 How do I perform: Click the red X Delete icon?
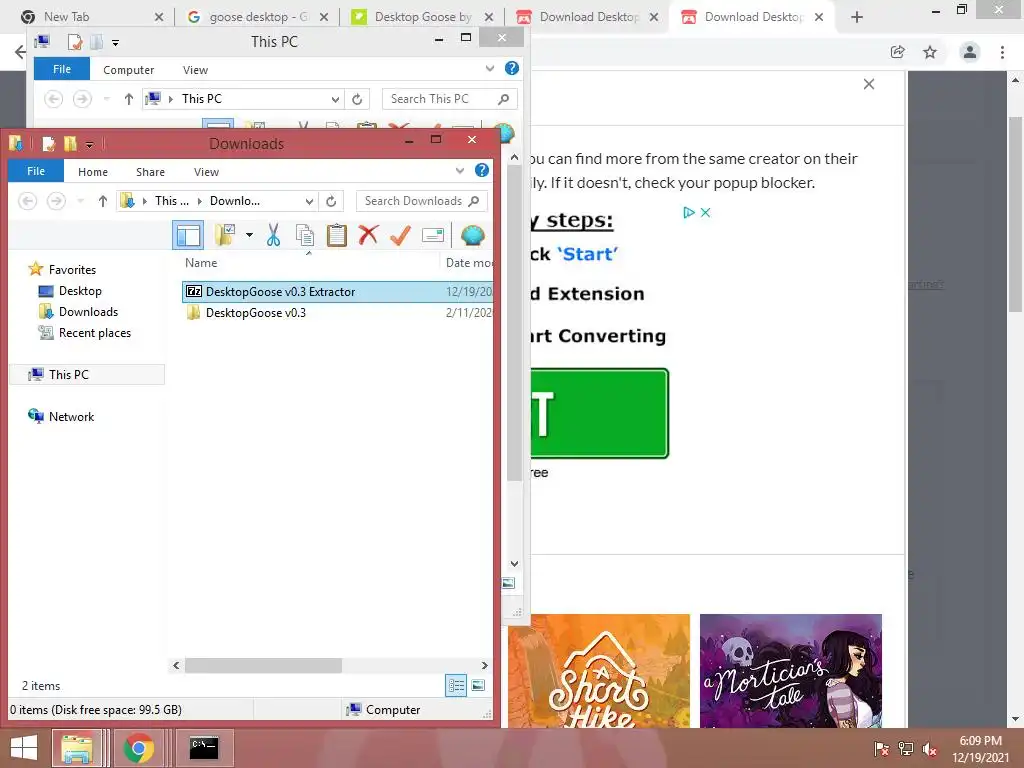point(368,234)
